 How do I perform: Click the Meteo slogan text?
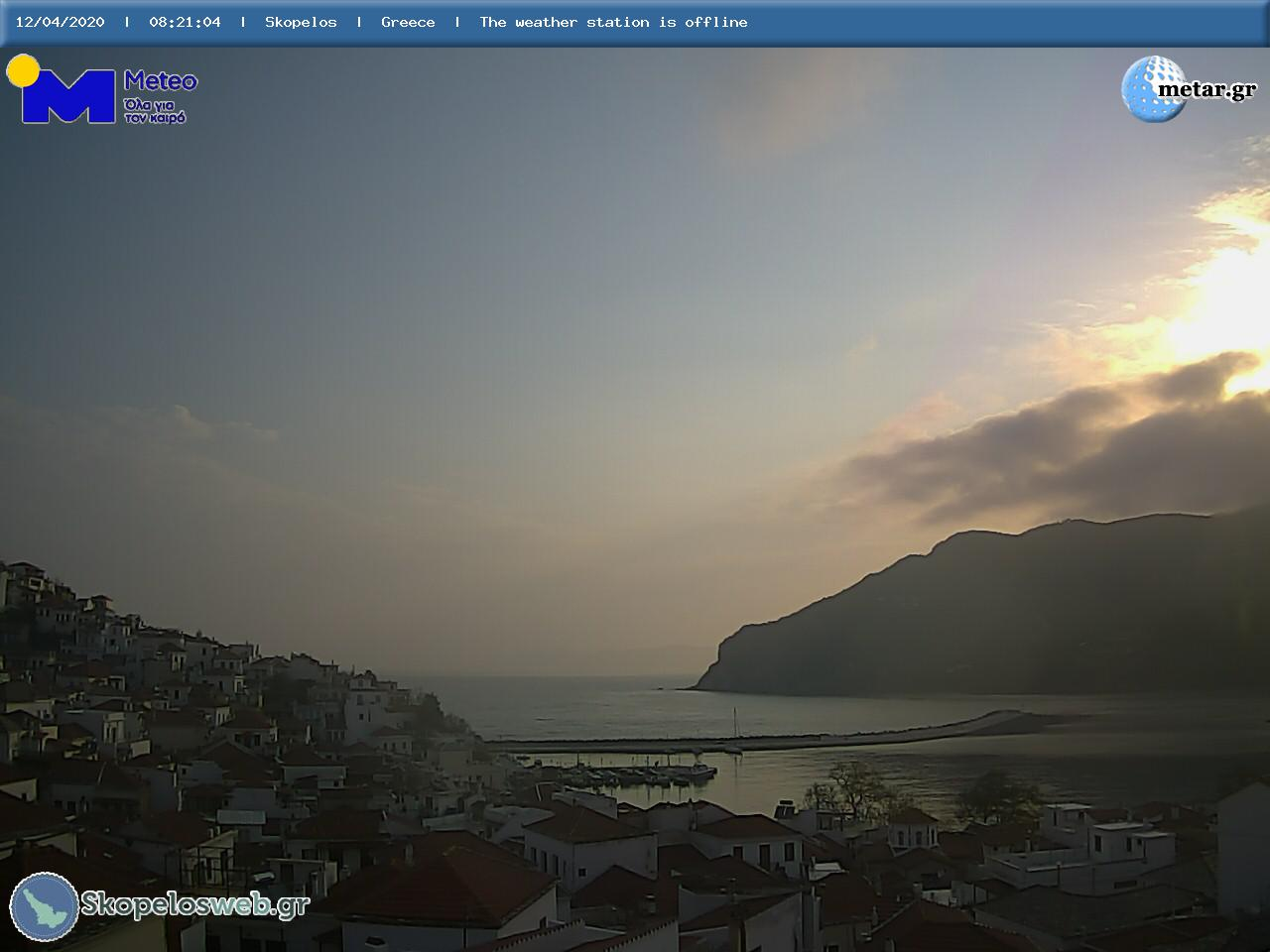[x=155, y=111]
